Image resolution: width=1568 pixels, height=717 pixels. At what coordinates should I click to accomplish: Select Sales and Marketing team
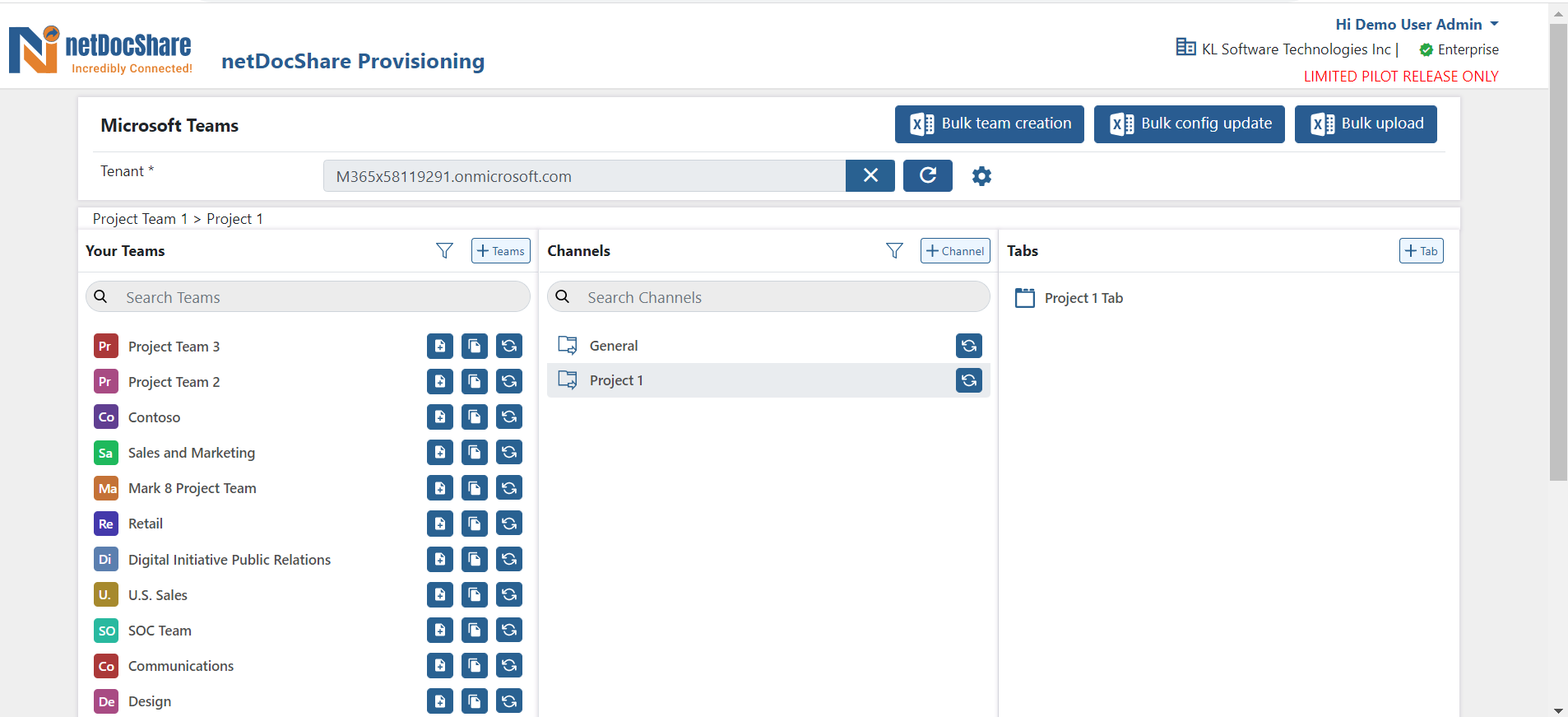(192, 453)
